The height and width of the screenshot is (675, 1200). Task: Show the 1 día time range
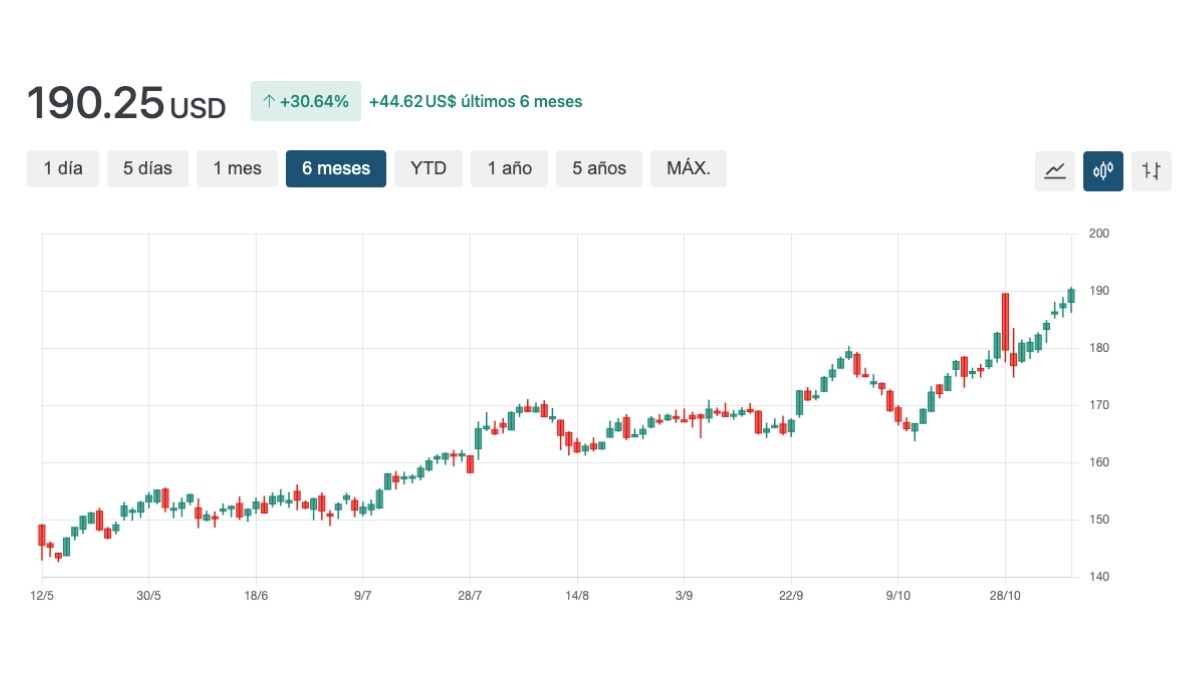tap(63, 169)
